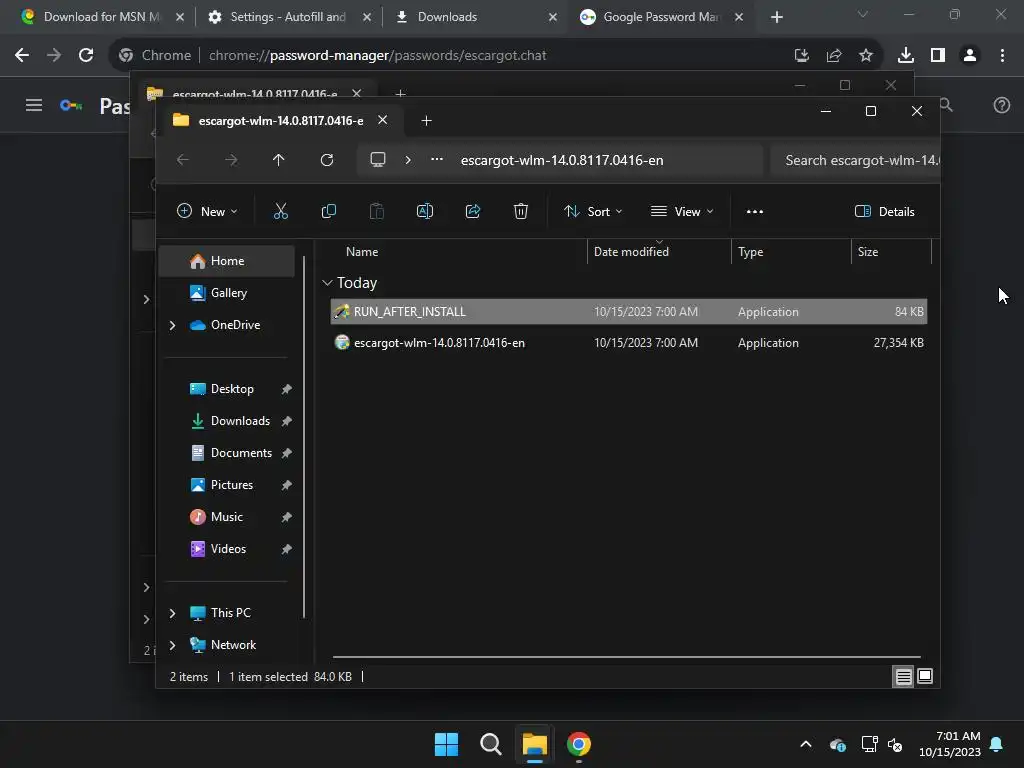Viewport: 1024px width, 768px height.
Task: Switch to details list view in status bar
Action: 903,677
